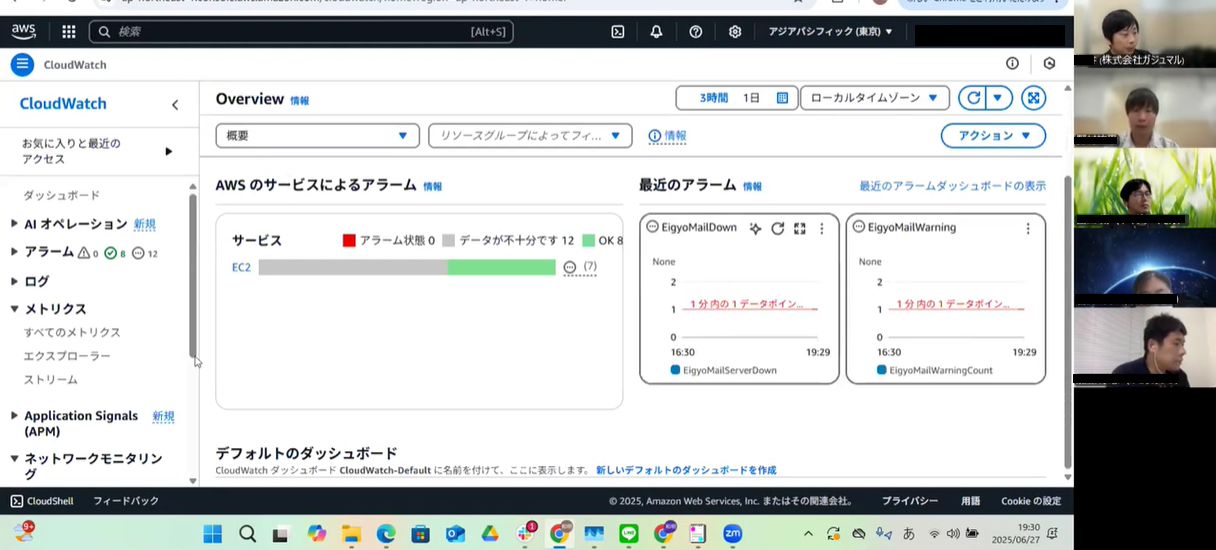Open CloudShell in the footer
1216x550 pixels.
tap(42, 501)
